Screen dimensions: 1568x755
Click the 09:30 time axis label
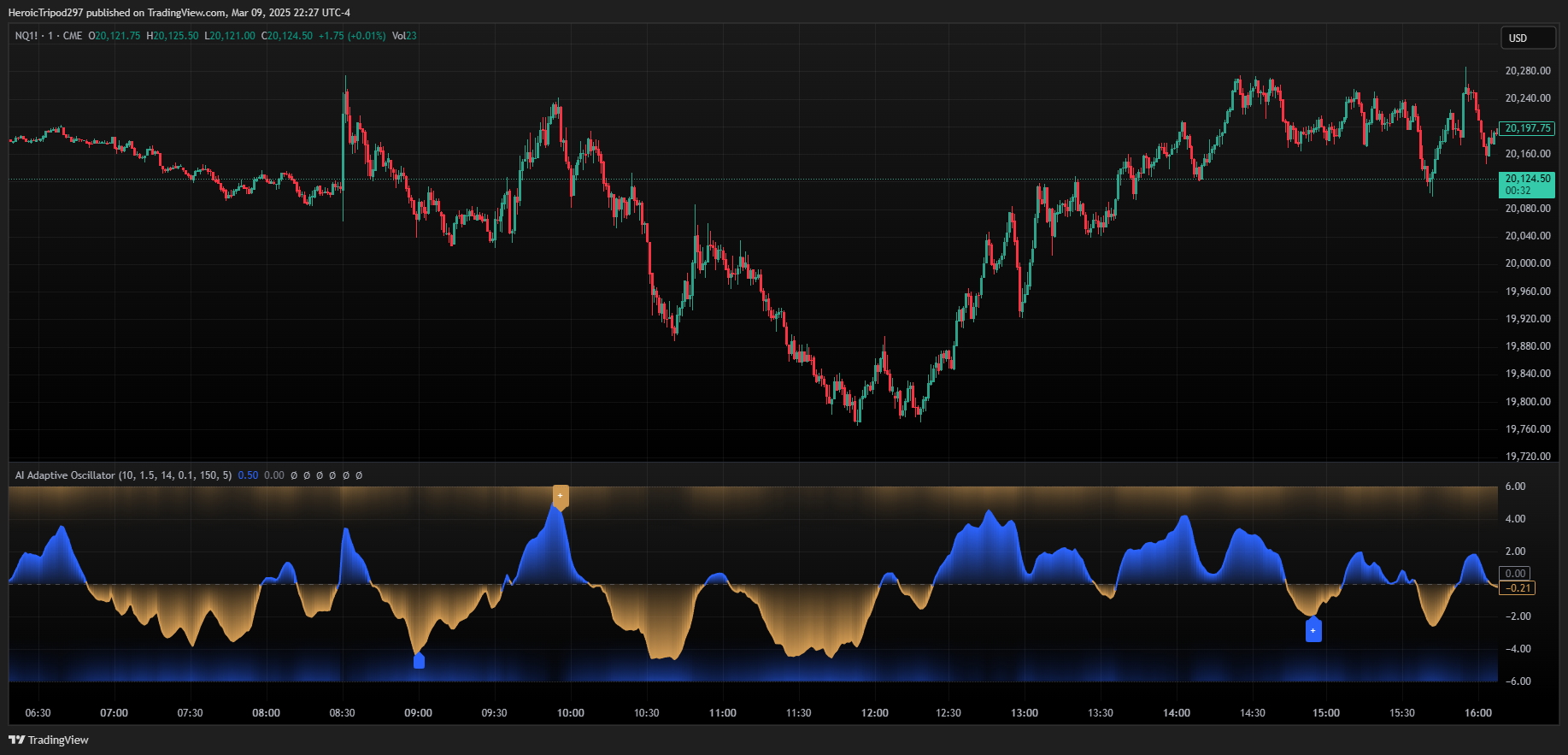tap(494, 713)
